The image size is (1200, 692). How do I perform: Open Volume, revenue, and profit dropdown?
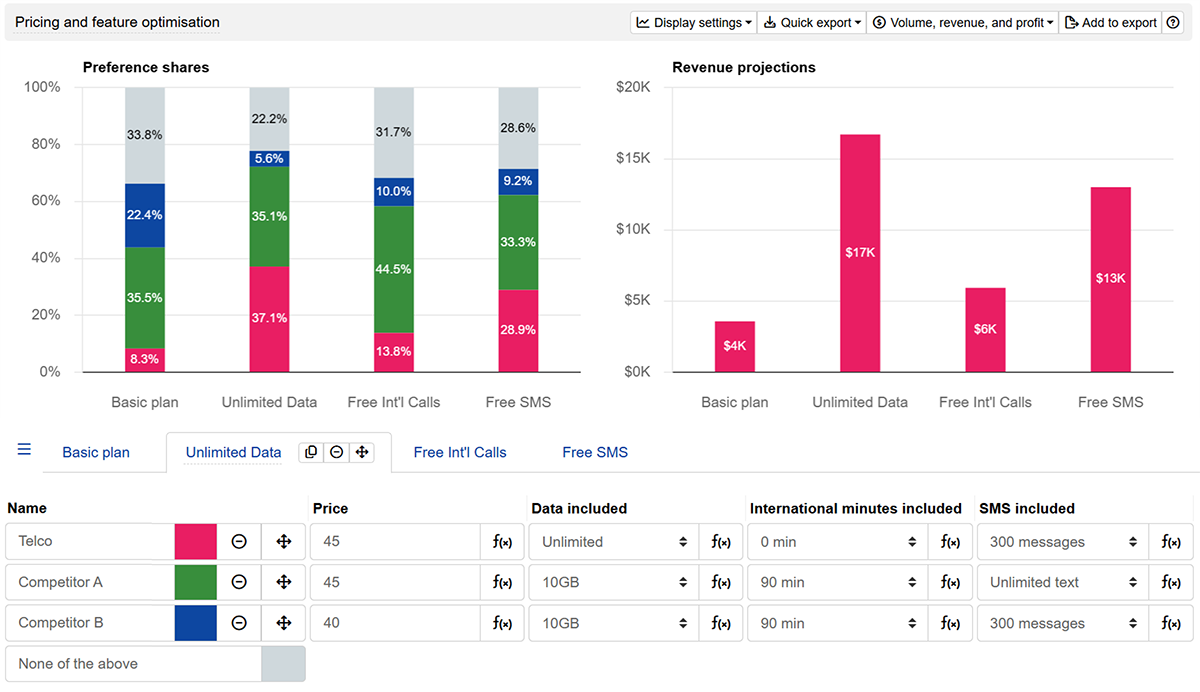click(962, 23)
